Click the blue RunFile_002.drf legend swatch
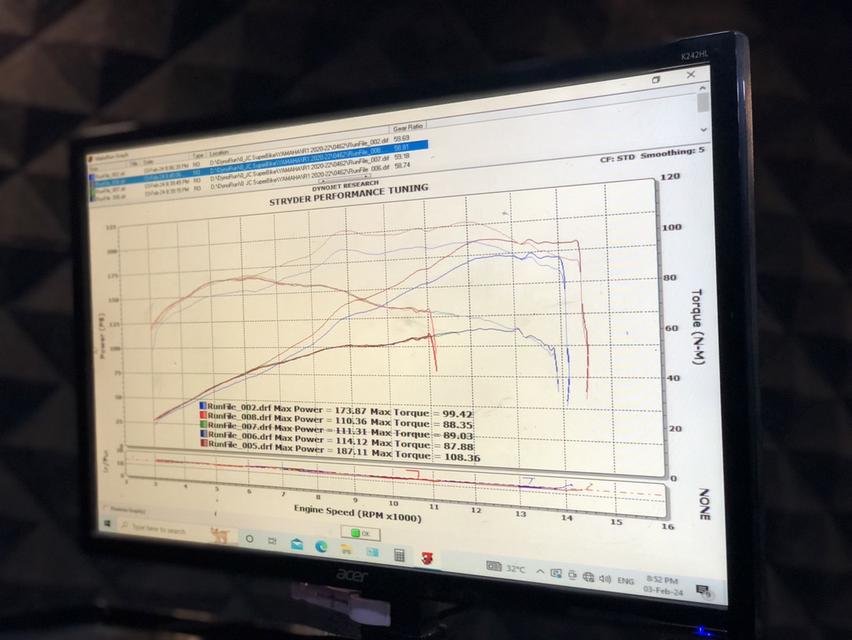The width and height of the screenshot is (852, 640). click(203, 405)
